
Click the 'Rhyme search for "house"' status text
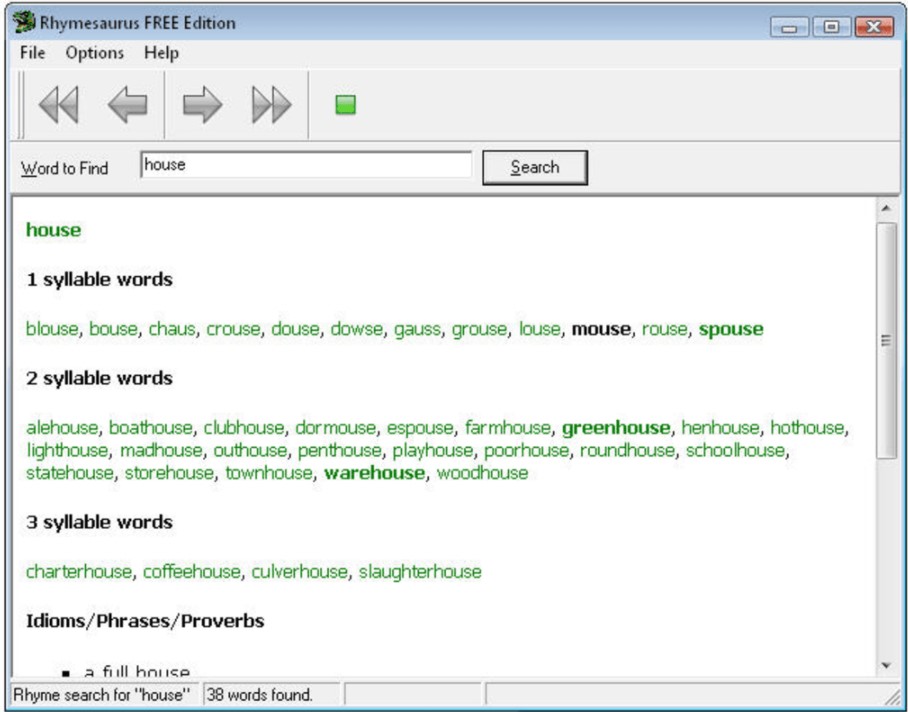coord(101,695)
